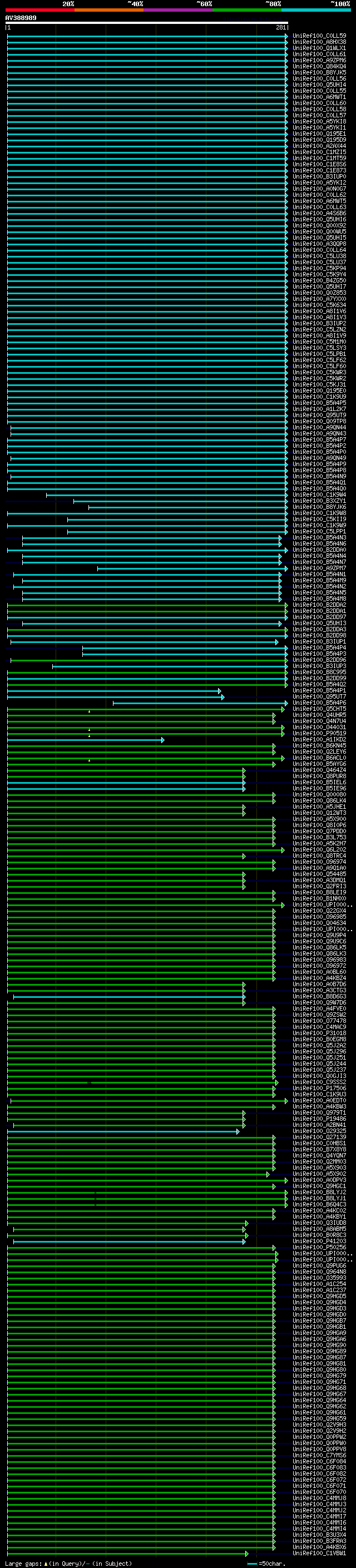Screen dimensions: 356x1568
Task: Select hit label UniRef100_B3XZY1
Action: (319, 502)
